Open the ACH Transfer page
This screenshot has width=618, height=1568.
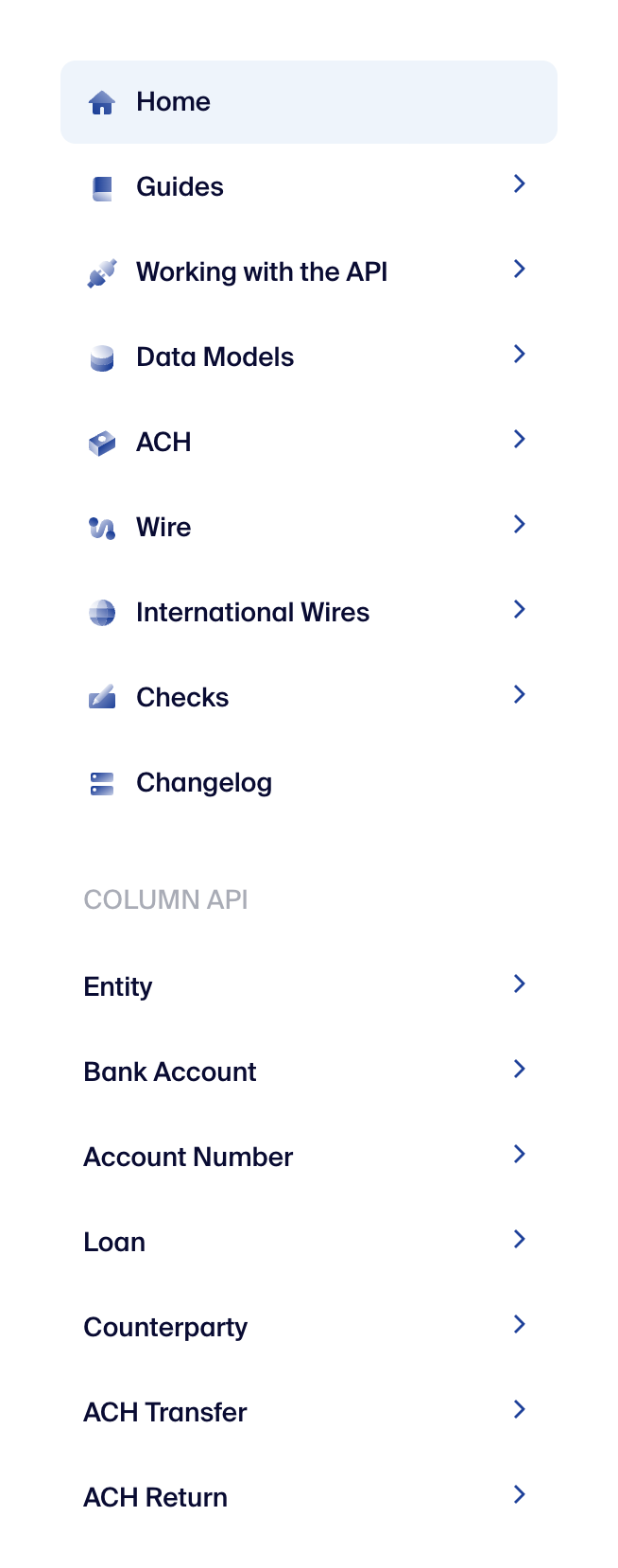(x=164, y=1412)
